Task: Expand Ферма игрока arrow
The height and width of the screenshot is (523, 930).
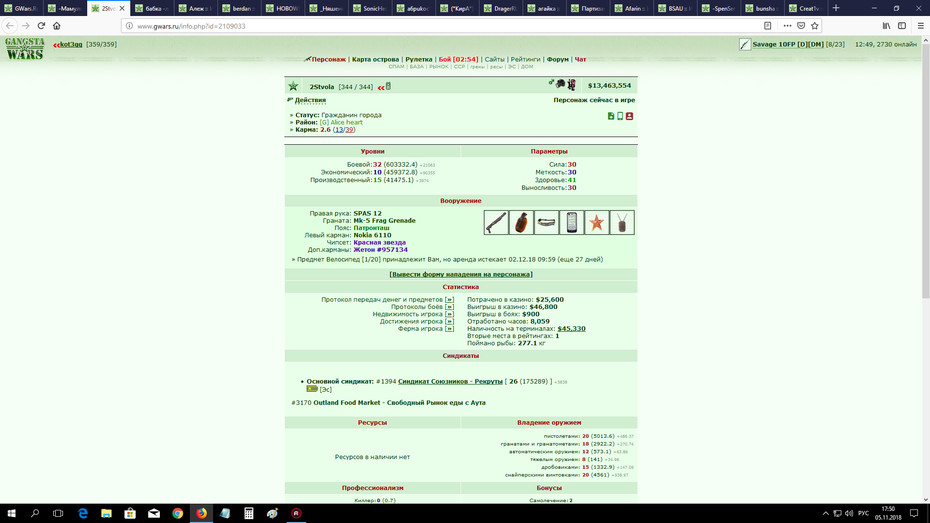Action: pos(449,329)
